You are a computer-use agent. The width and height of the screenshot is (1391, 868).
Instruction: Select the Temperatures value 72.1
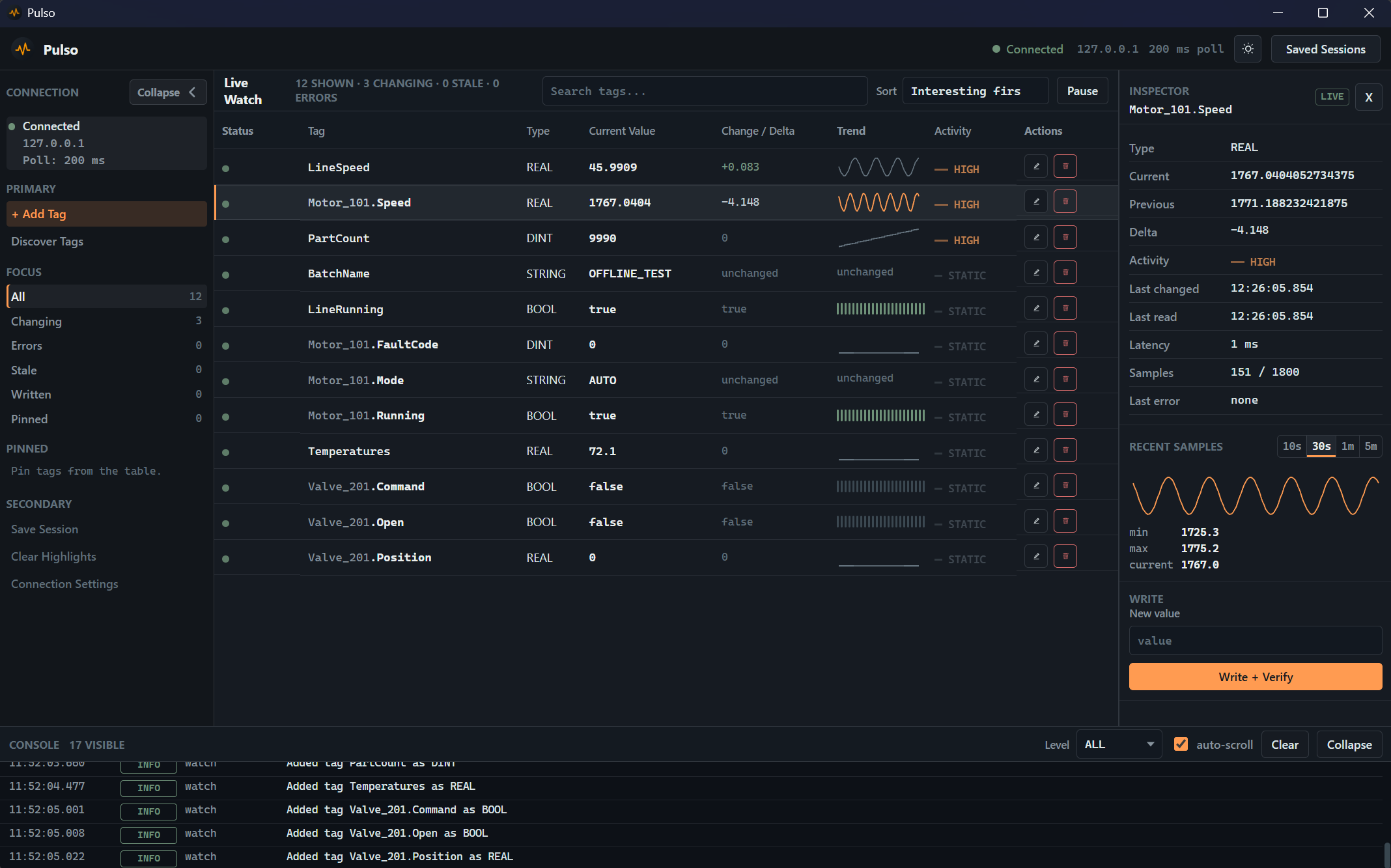coord(602,451)
